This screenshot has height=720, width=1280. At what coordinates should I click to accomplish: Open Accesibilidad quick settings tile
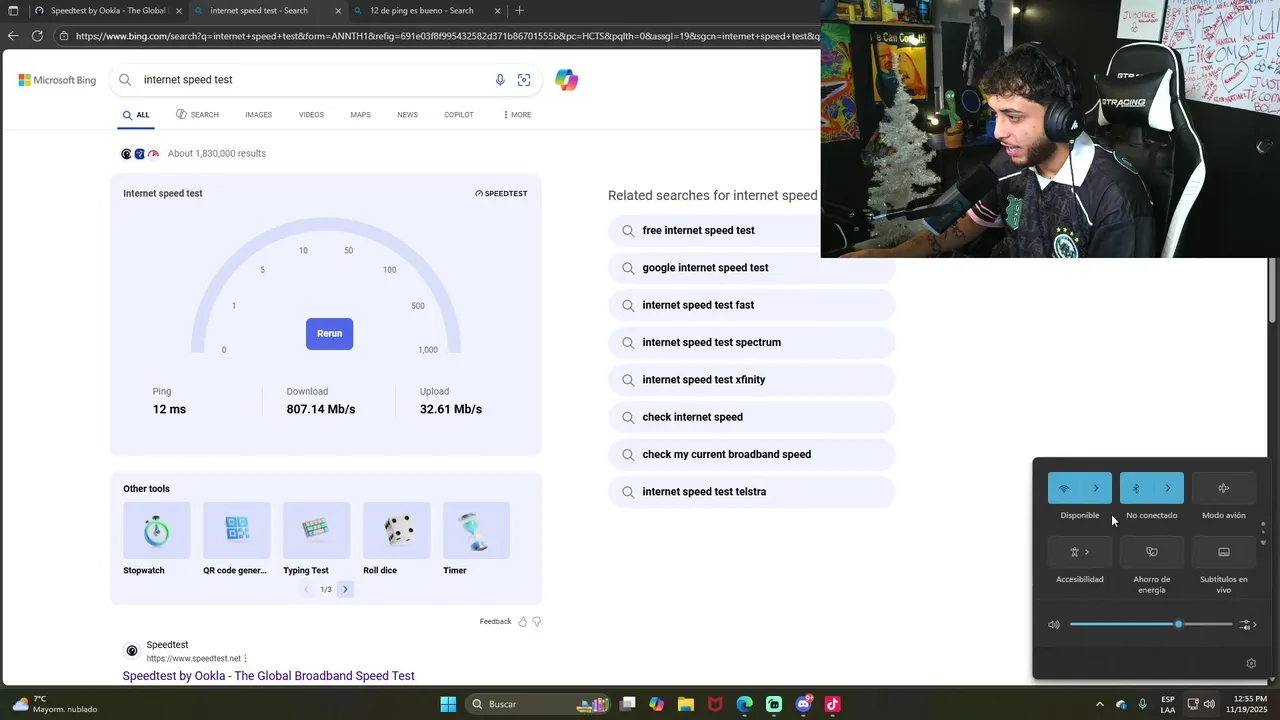click(1080, 552)
